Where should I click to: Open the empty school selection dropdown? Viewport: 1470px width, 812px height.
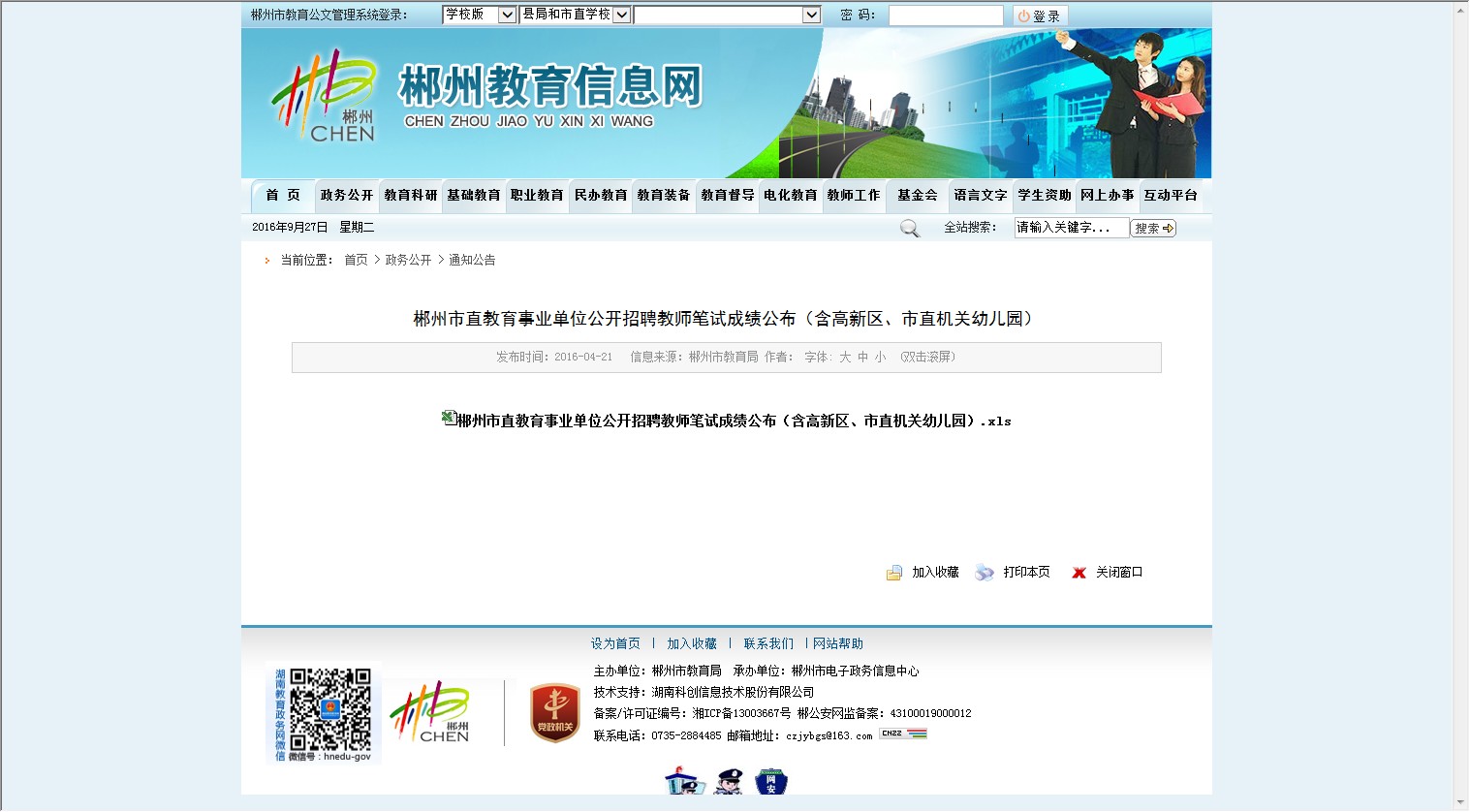(727, 15)
